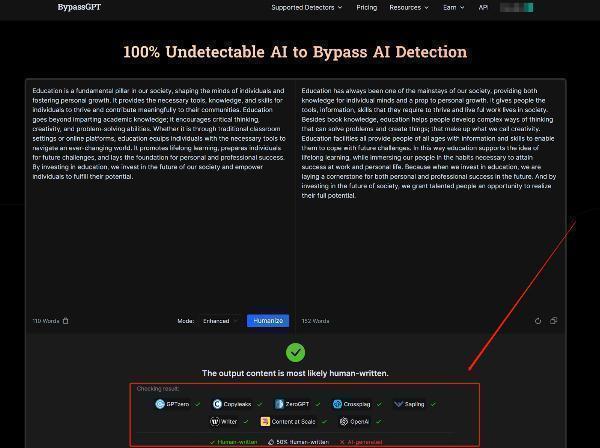This screenshot has width=600, height=448.
Task: Click the '100% Undetectable AI' page heading
Action: pyautogui.click(x=295, y=52)
